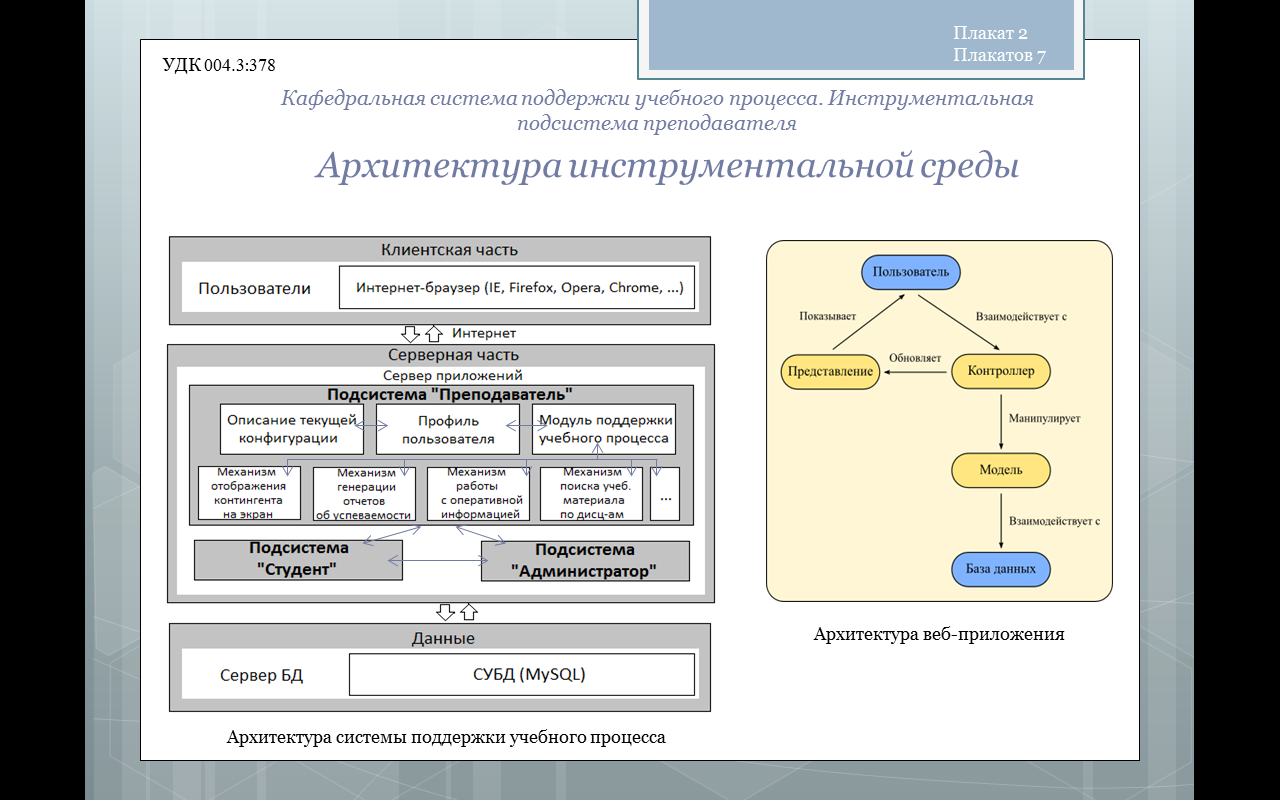Click the 'База данных' blue node
This screenshot has height=800, width=1280.
(1001, 570)
